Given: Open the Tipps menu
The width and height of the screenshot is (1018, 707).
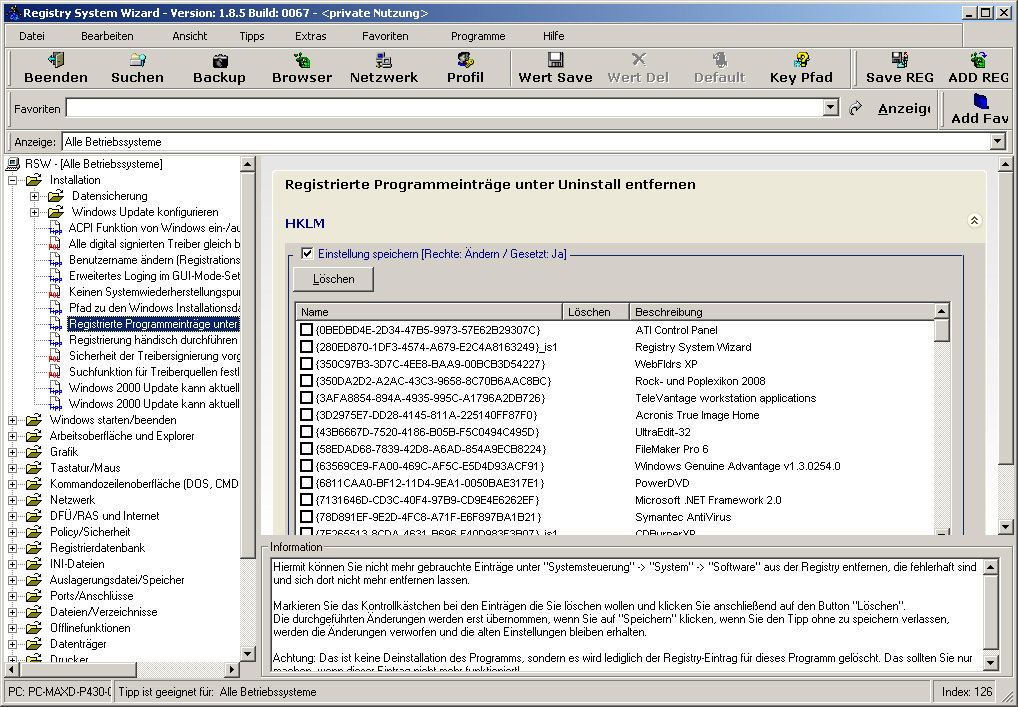Looking at the screenshot, I should [252, 36].
